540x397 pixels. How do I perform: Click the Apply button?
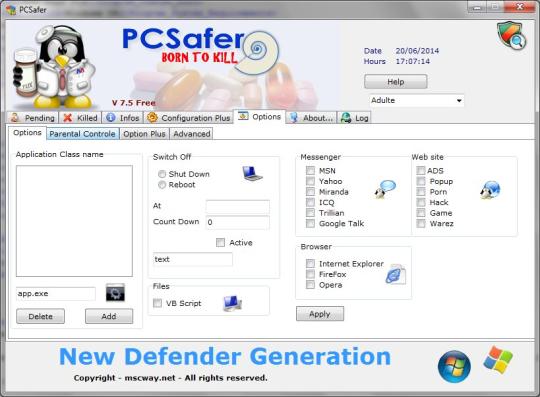[320, 314]
